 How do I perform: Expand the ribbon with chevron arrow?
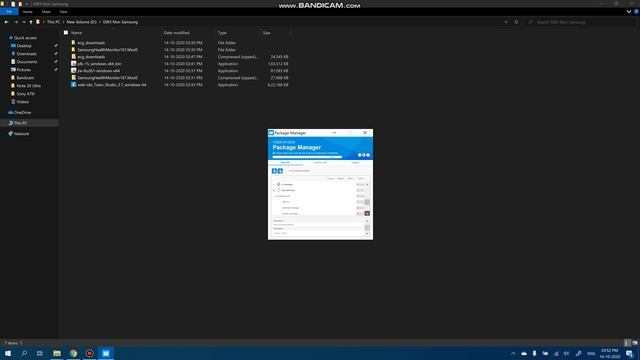tap(629, 12)
